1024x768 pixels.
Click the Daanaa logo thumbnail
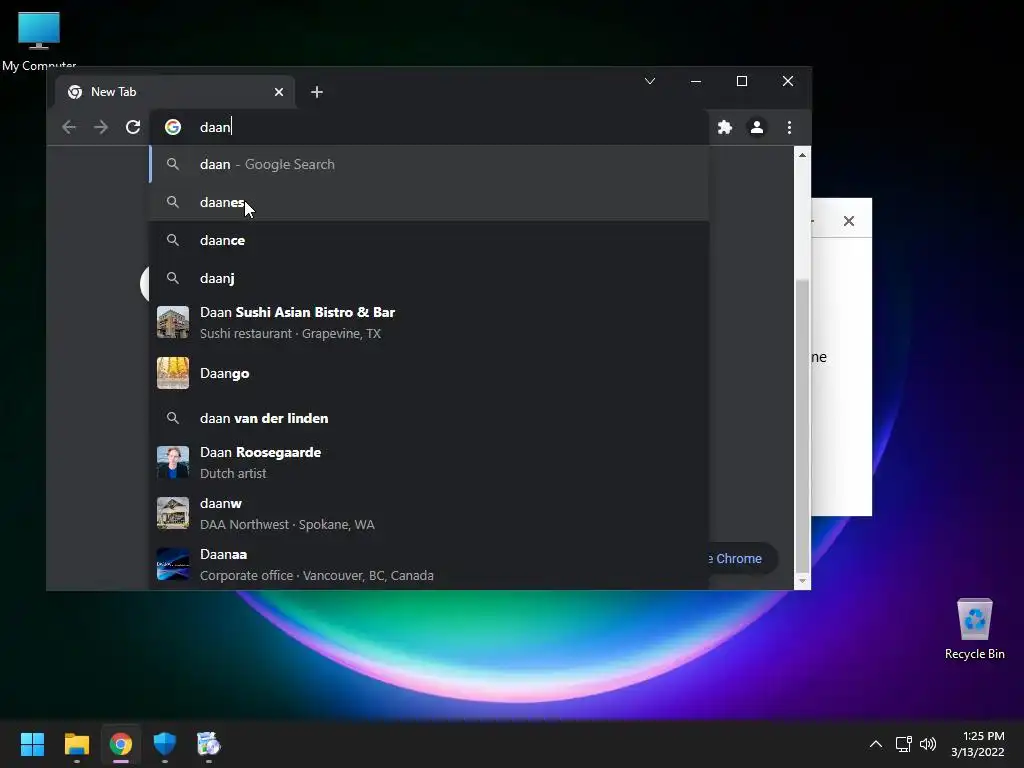pyautogui.click(x=173, y=564)
